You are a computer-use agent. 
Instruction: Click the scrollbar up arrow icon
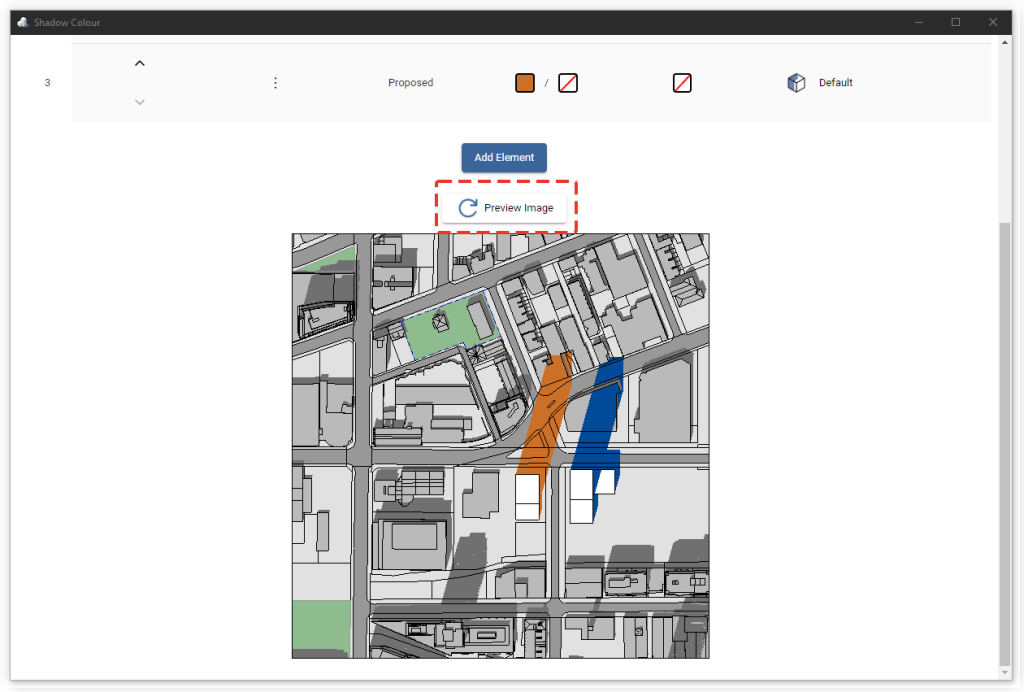1006,40
